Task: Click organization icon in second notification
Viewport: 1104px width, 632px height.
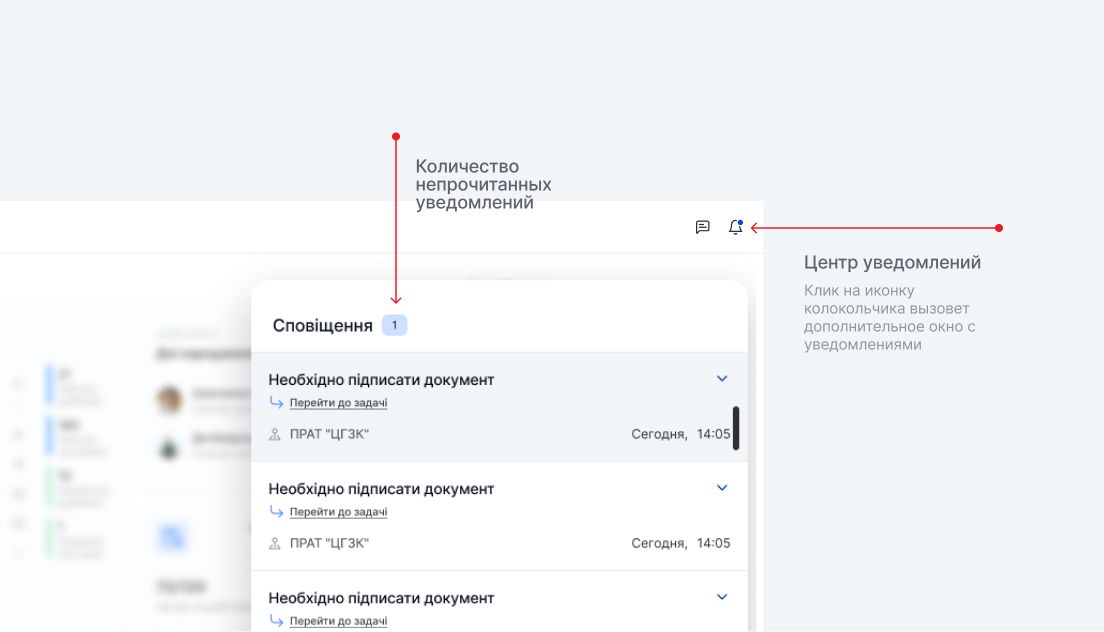Action: click(x=275, y=544)
